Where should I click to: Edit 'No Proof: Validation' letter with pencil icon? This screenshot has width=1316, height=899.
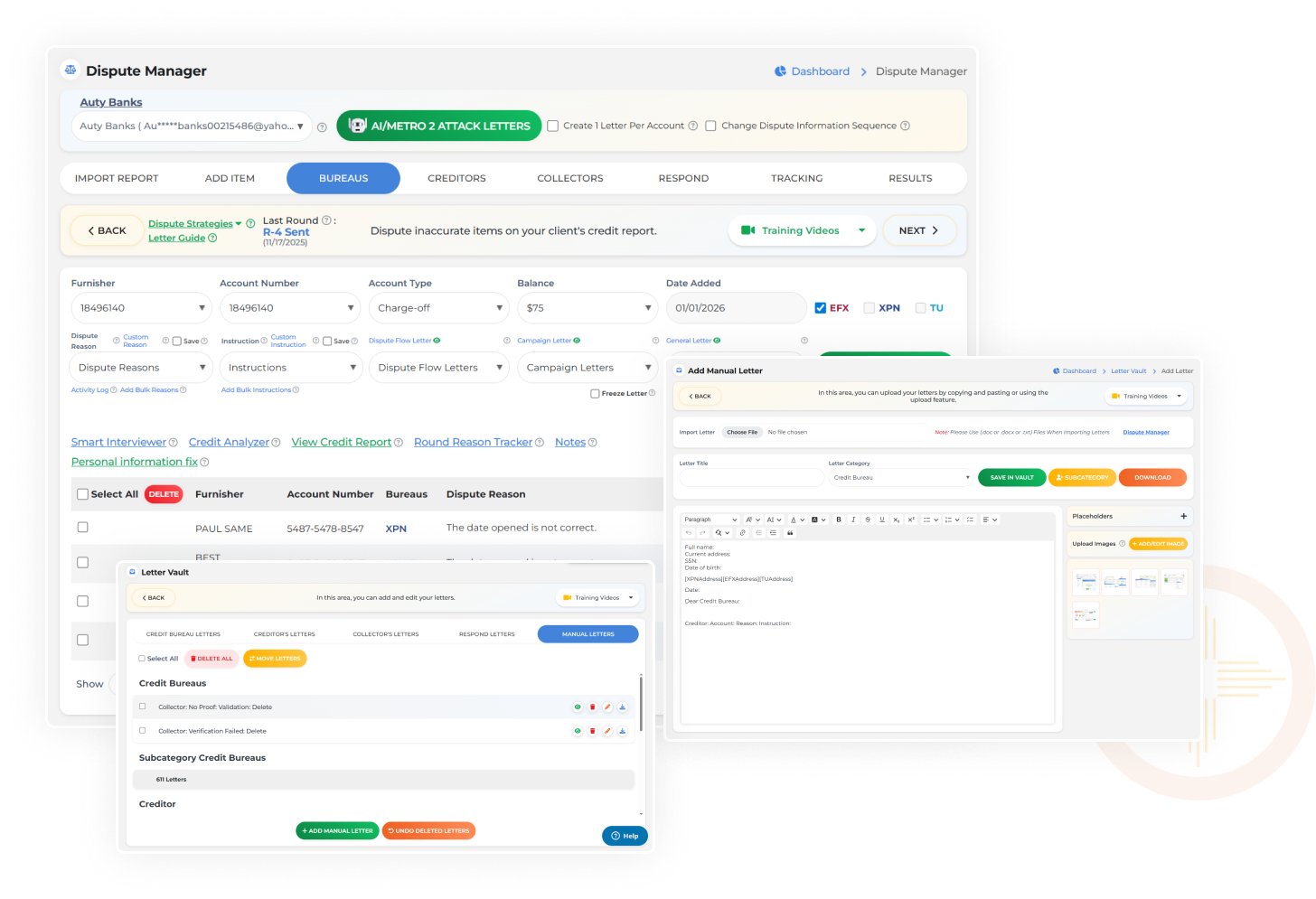click(x=607, y=707)
